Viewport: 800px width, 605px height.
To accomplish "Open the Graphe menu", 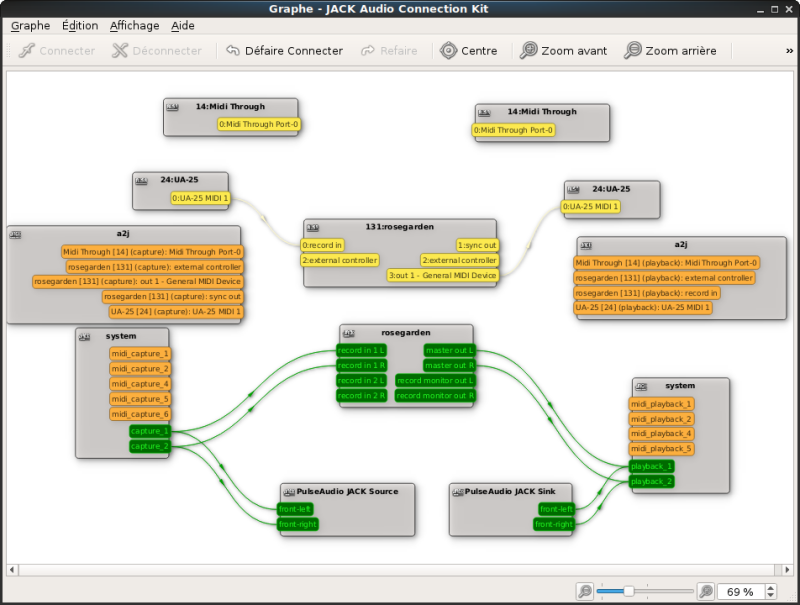I will click(x=31, y=26).
